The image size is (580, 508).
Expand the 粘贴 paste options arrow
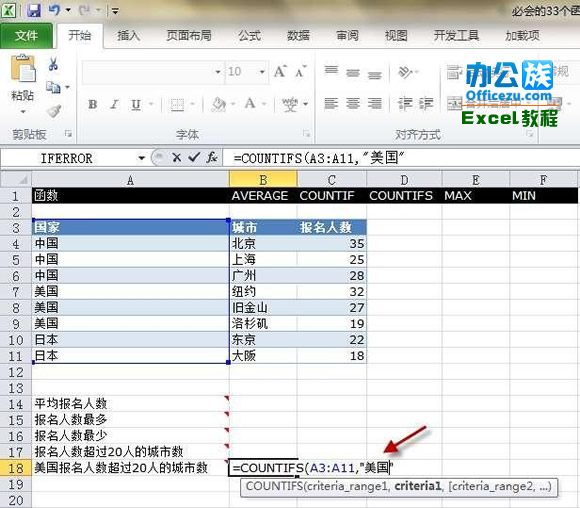[x=23, y=112]
